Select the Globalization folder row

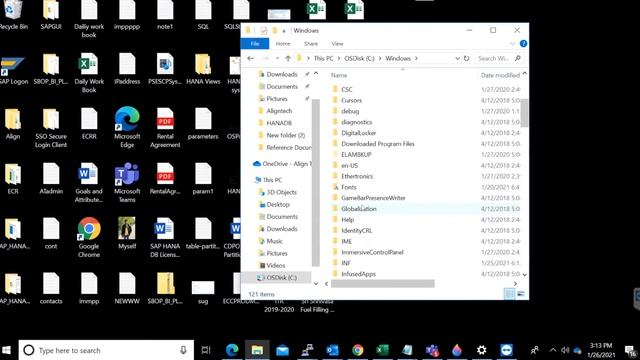click(425, 209)
